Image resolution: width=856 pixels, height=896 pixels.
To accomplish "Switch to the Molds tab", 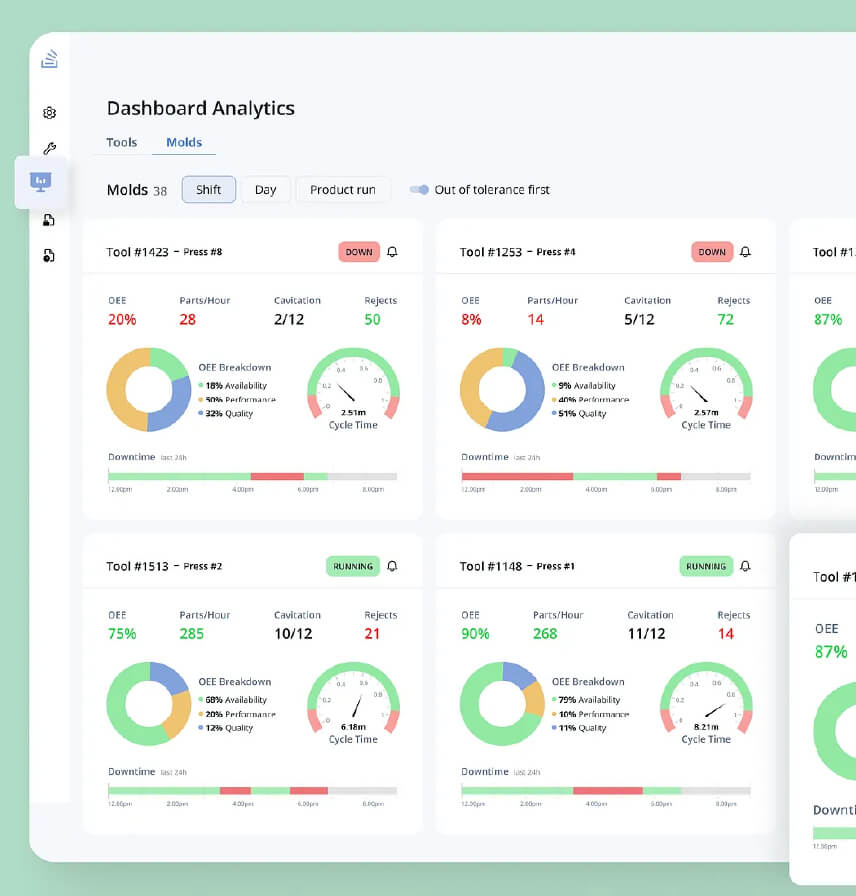I will click(184, 142).
